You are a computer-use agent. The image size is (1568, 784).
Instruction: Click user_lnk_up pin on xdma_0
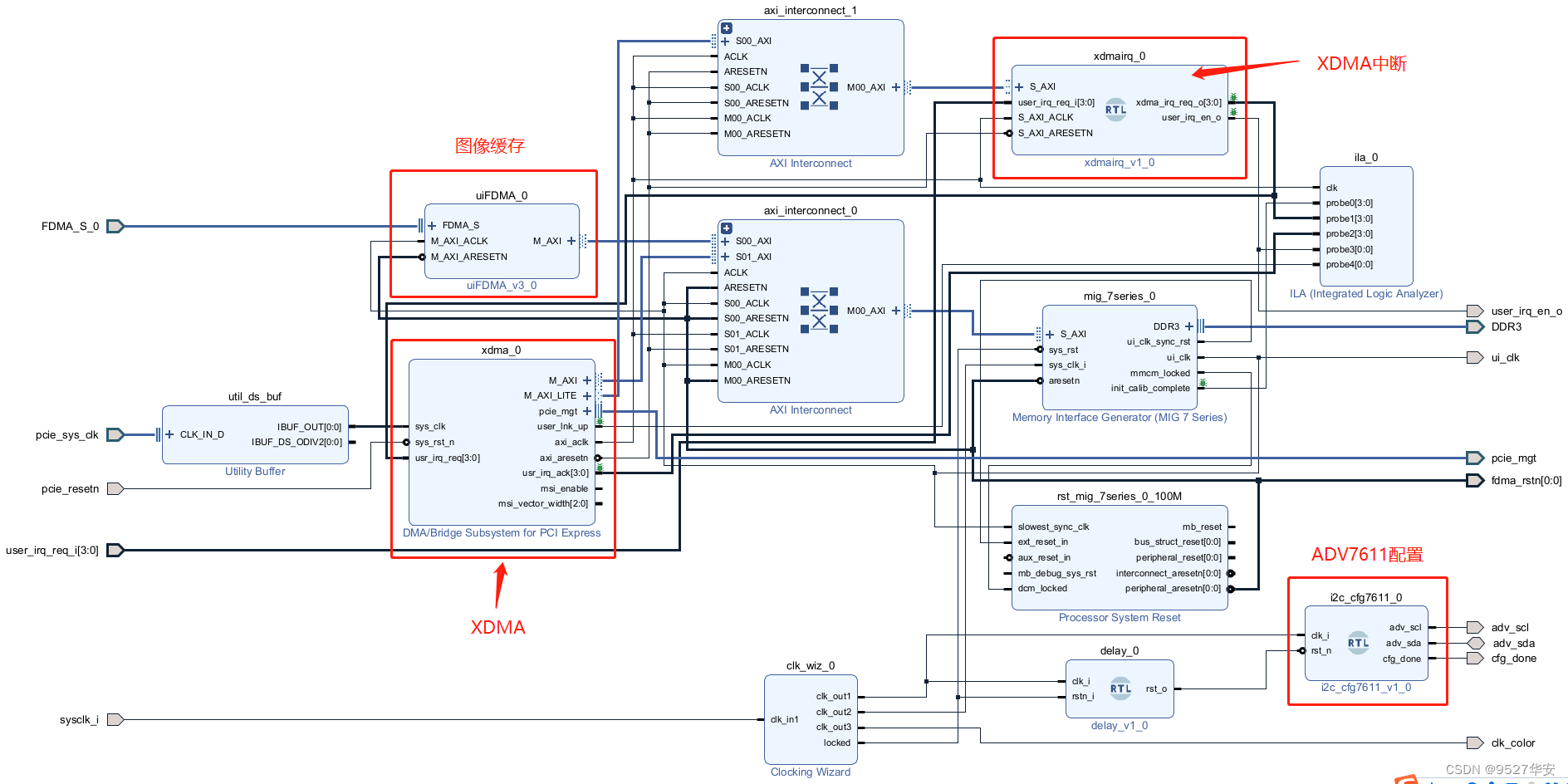pos(562,427)
